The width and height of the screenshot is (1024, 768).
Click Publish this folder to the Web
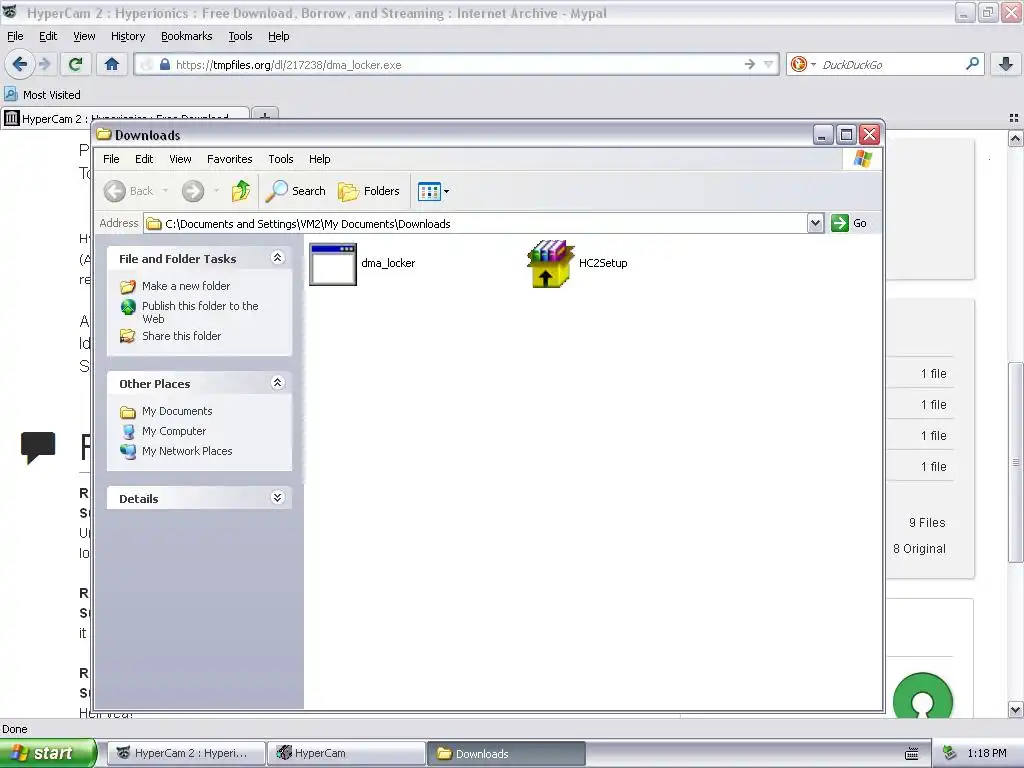(x=200, y=312)
